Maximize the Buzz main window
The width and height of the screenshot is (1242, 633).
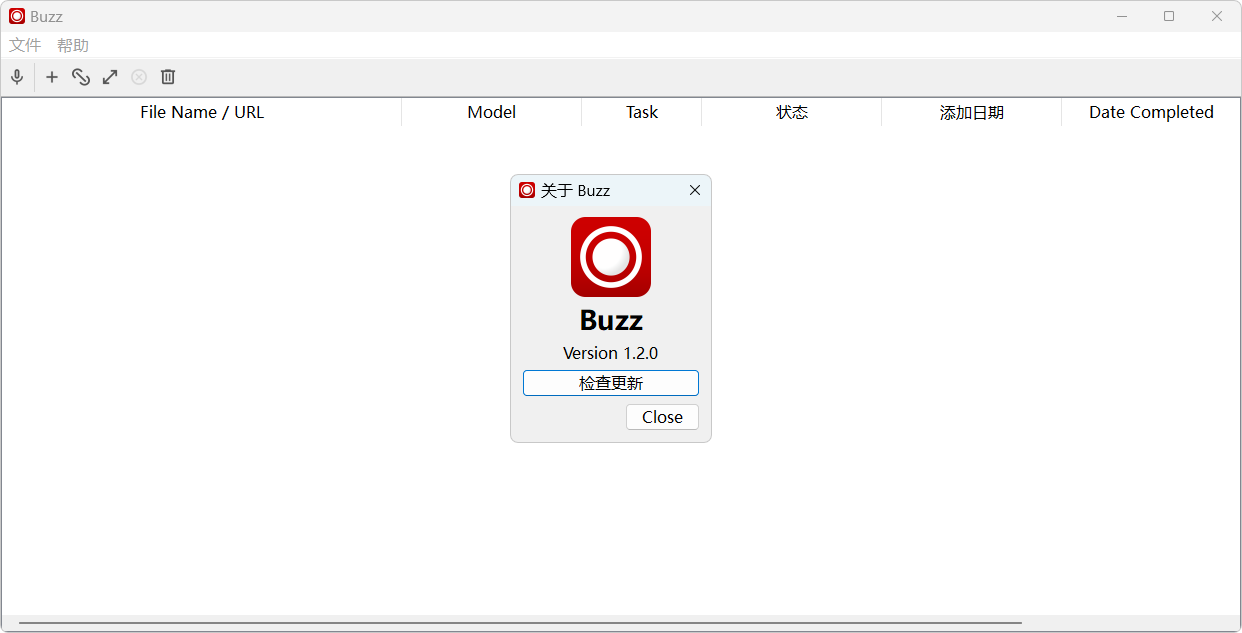1169,16
